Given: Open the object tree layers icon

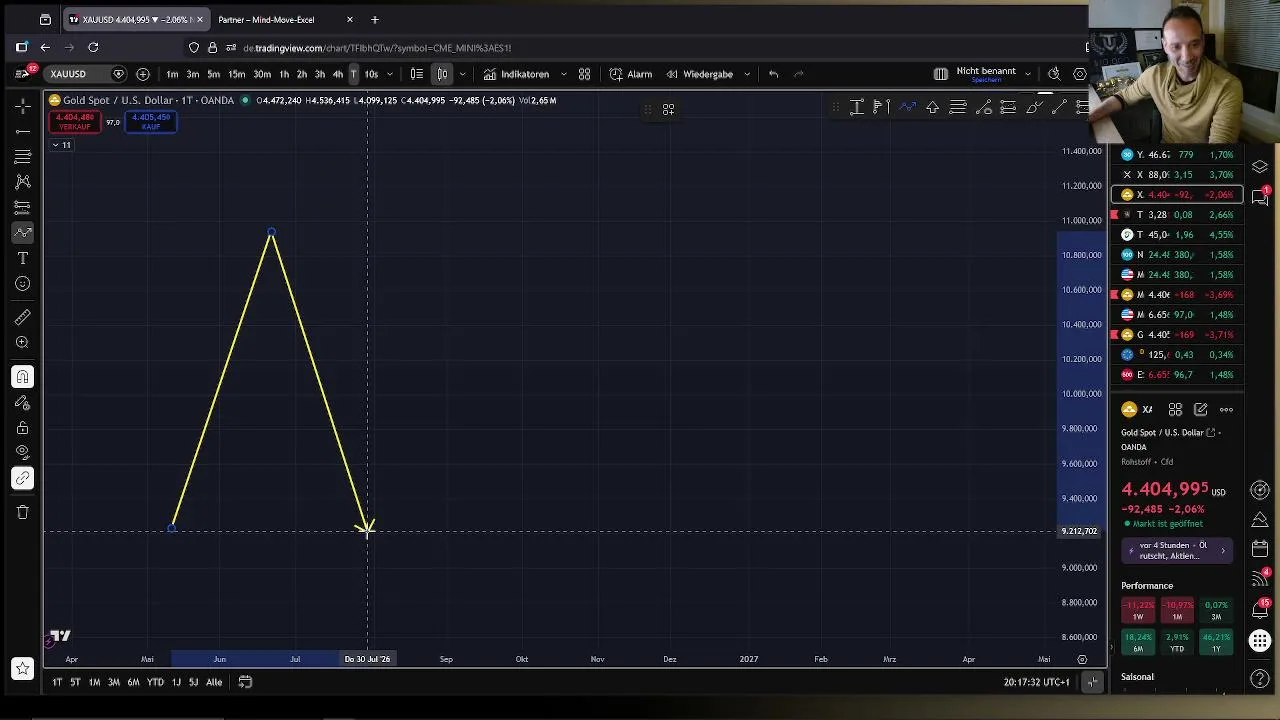Looking at the screenshot, I should [1260, 167].
